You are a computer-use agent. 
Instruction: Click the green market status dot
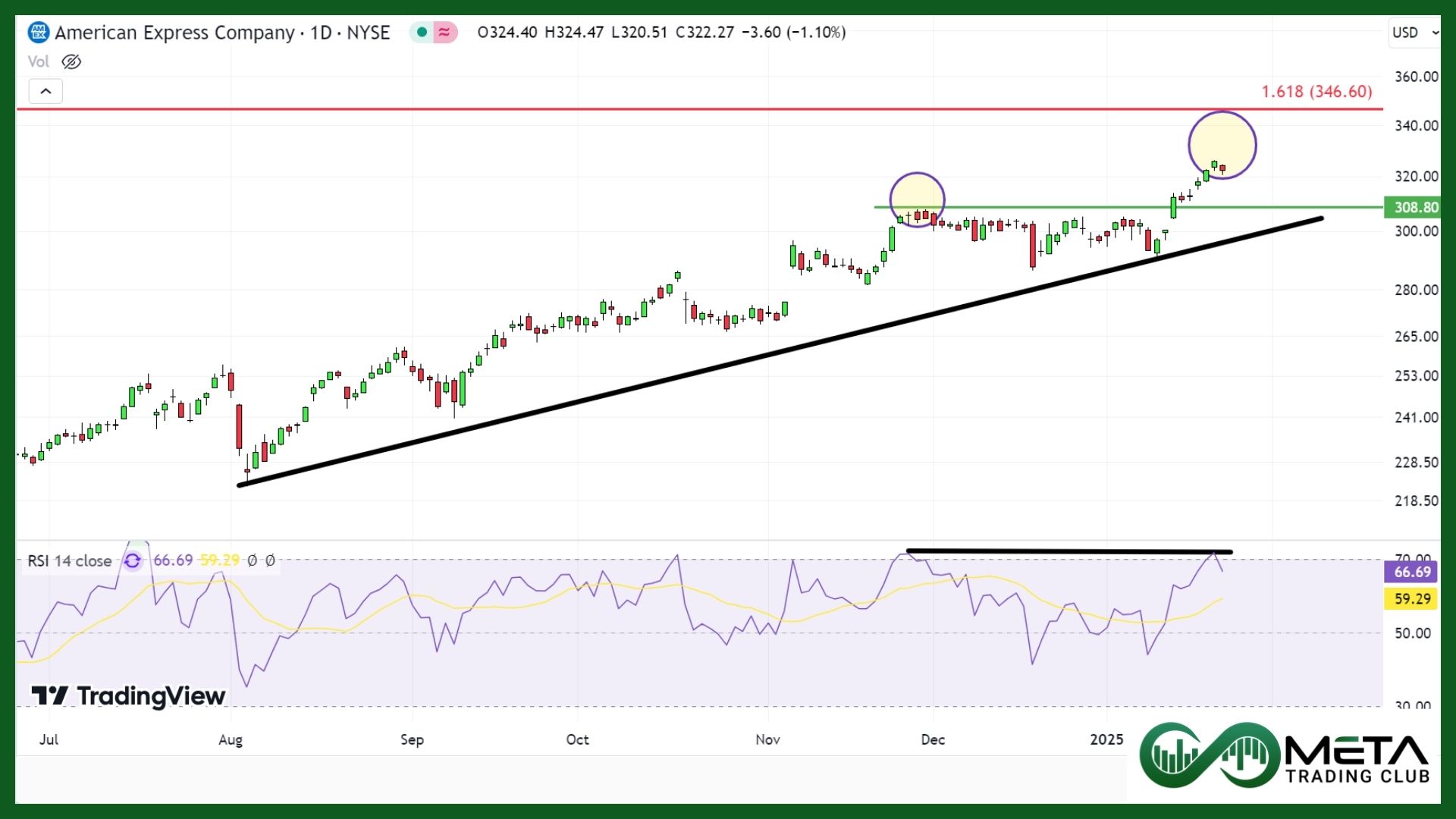422,33
